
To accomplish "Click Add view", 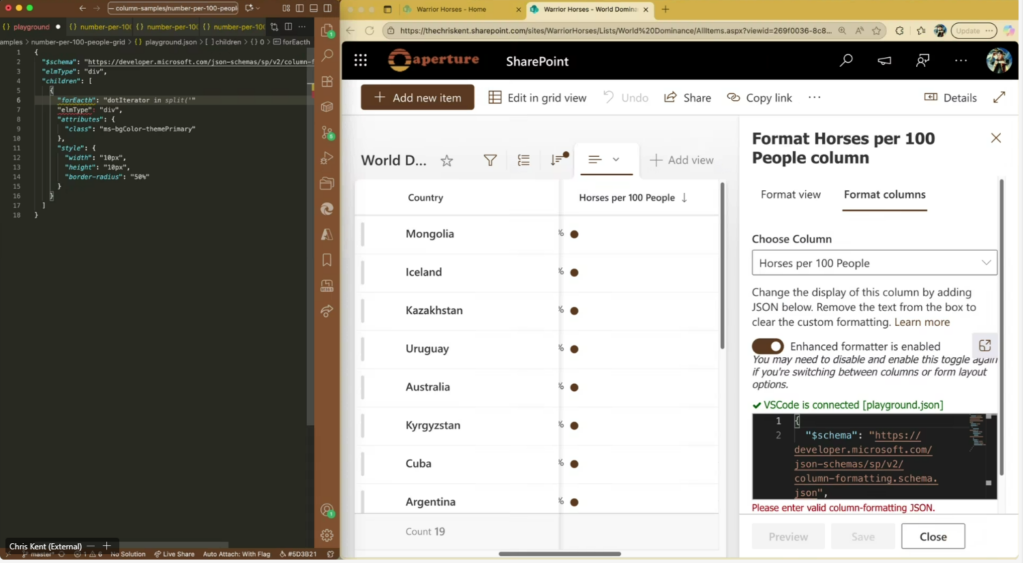I will [x=681, y=160].
